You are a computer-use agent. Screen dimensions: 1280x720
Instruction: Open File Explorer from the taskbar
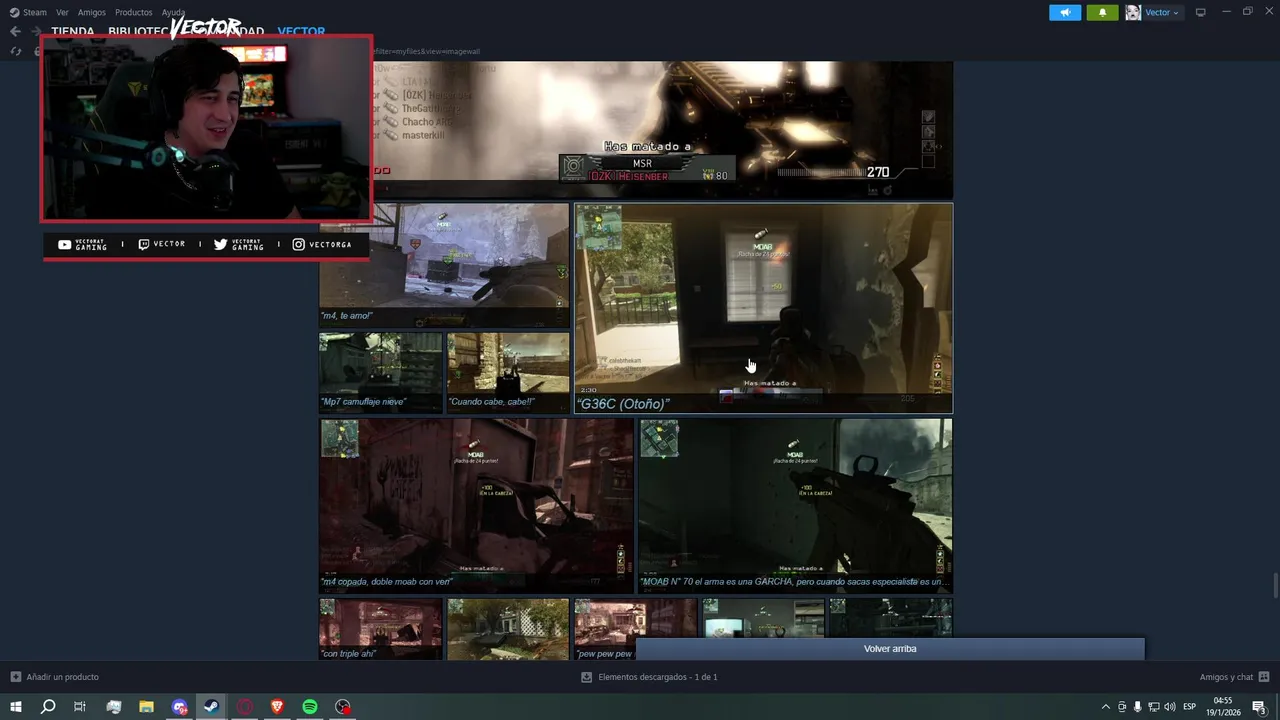click(x=146, y=707)
